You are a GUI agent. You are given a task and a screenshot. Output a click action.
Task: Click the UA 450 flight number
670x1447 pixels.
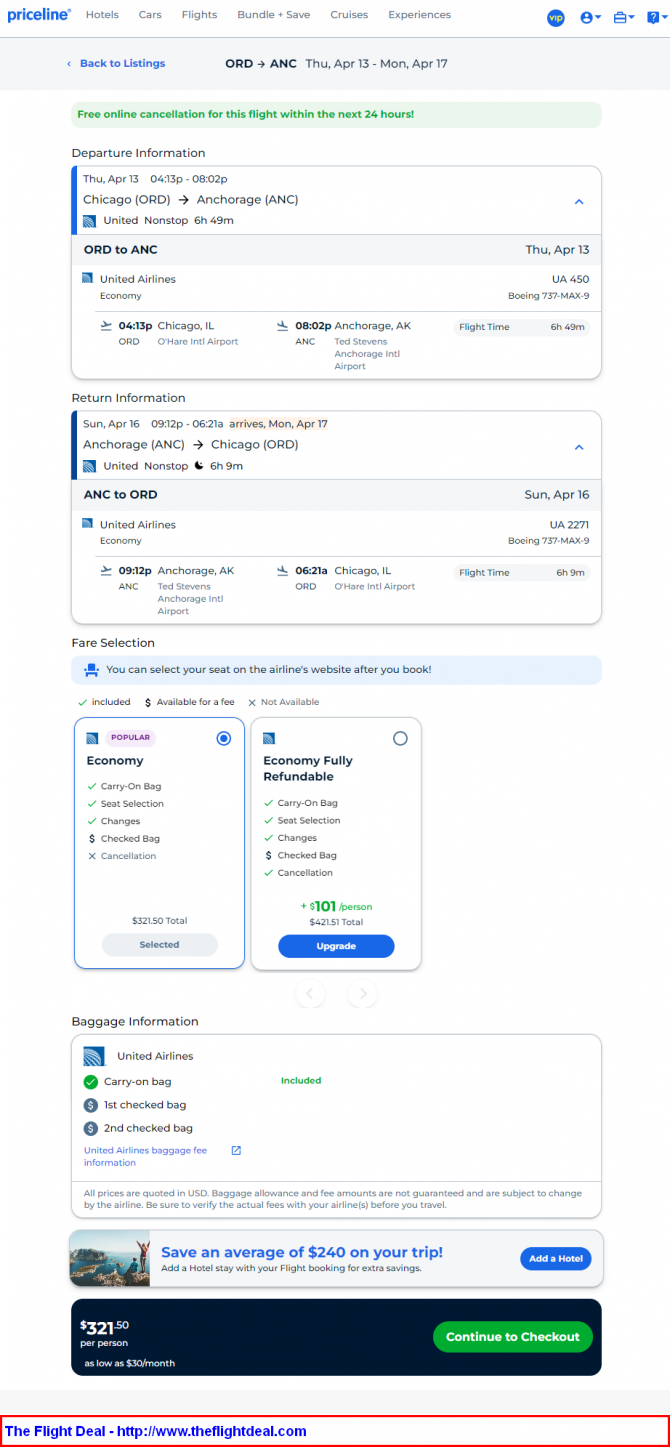click(x=571, y=279)
